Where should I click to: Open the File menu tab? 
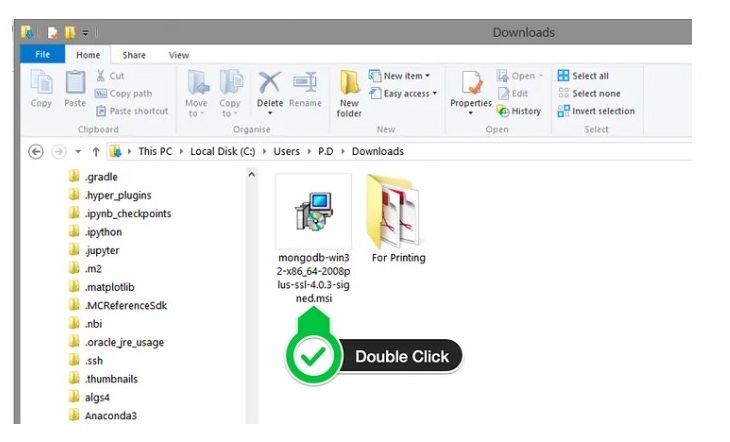[x=42, y=54]
